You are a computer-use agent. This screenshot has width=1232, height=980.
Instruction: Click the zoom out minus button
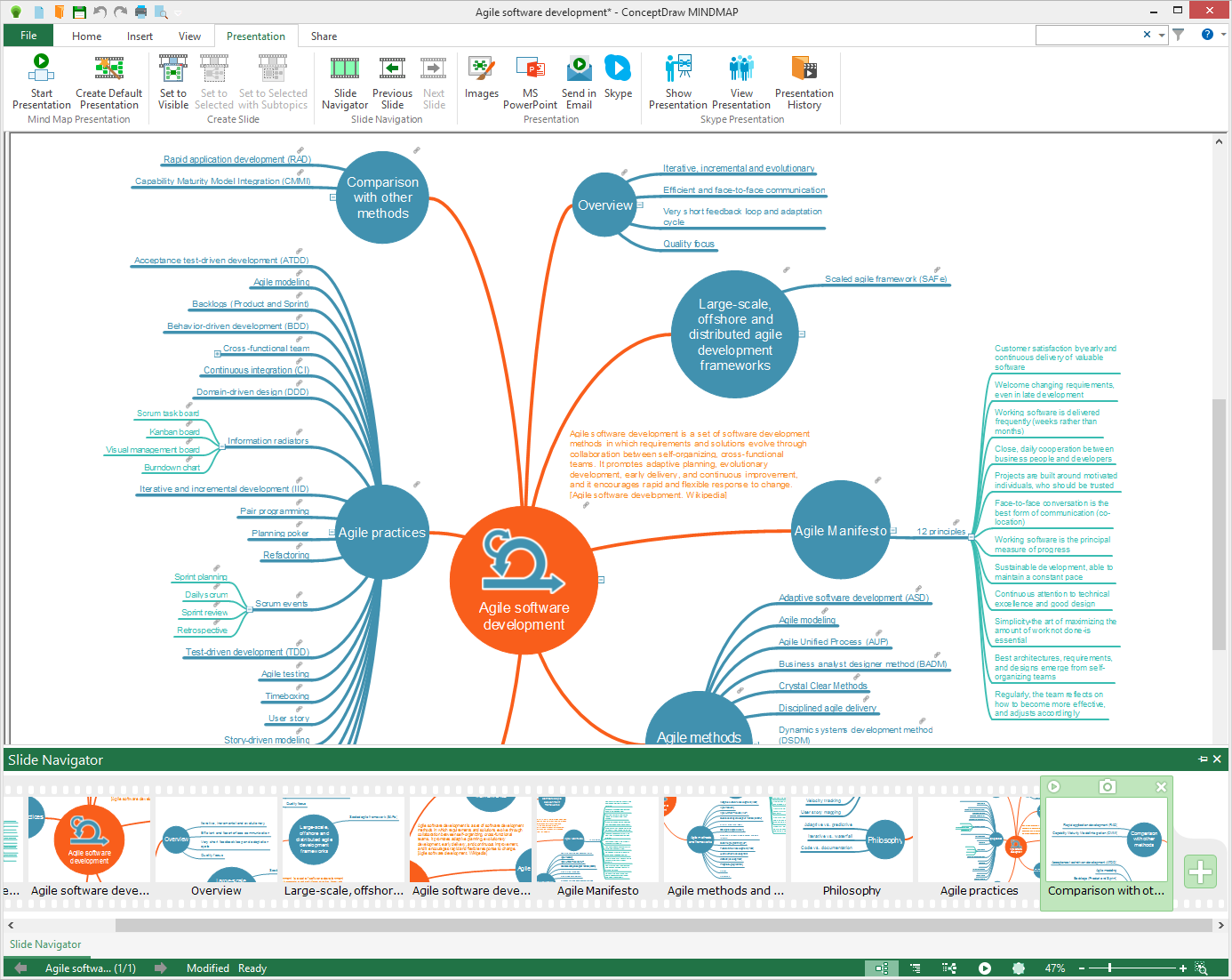[1082, 968]
